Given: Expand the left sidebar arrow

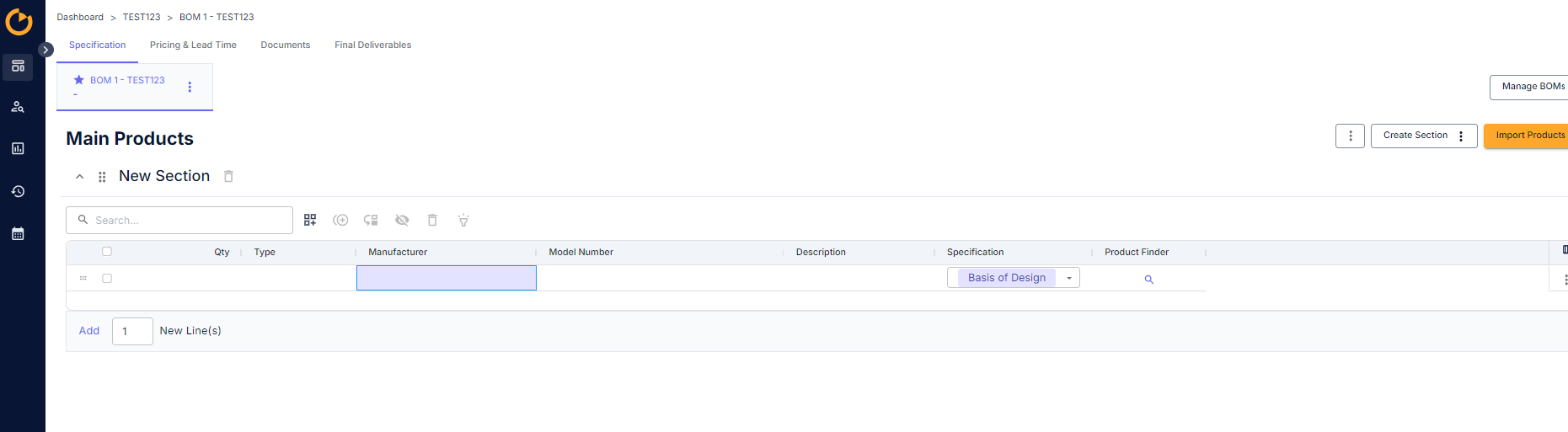Looking at the screenshot, I should tap(46, 50).
